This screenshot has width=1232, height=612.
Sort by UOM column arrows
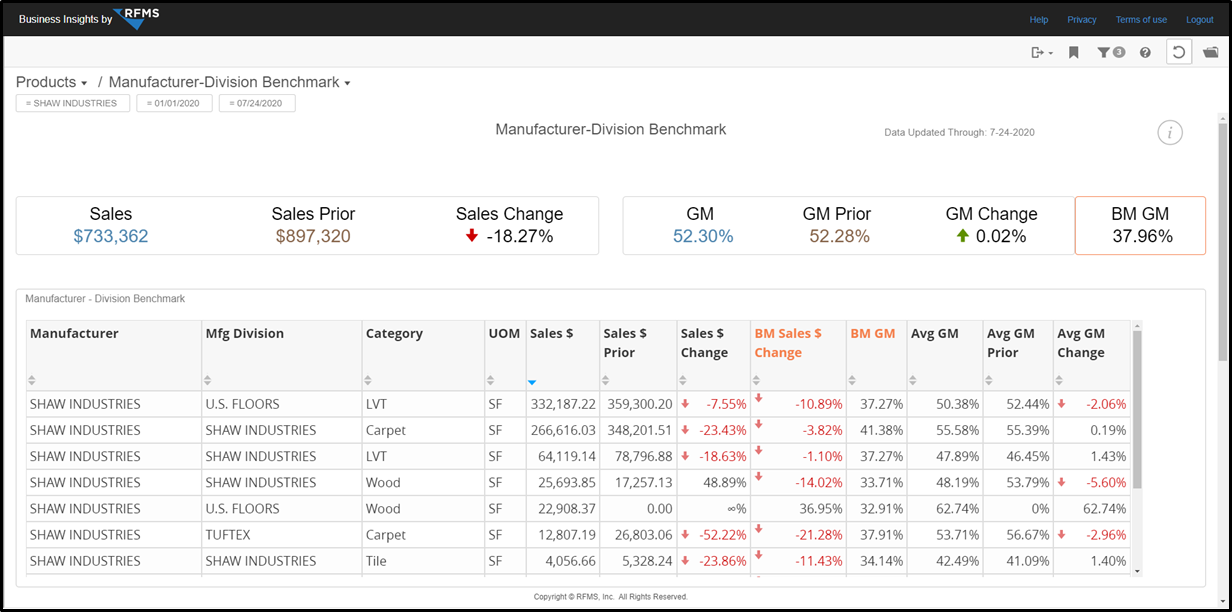[x=490, y=380]
